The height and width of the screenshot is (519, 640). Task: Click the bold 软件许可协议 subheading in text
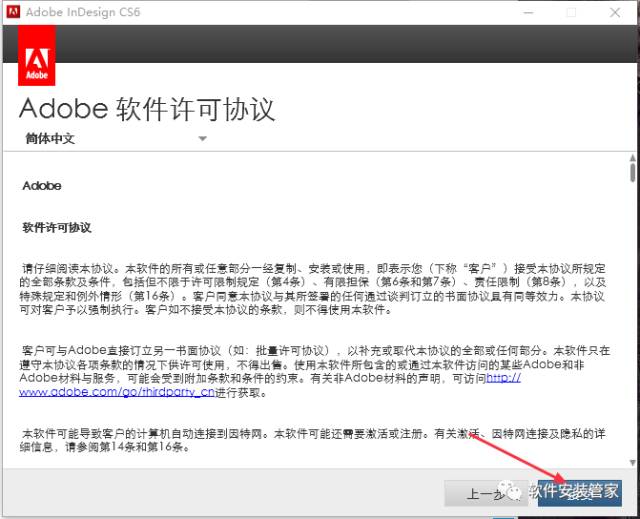click(57, 227)
